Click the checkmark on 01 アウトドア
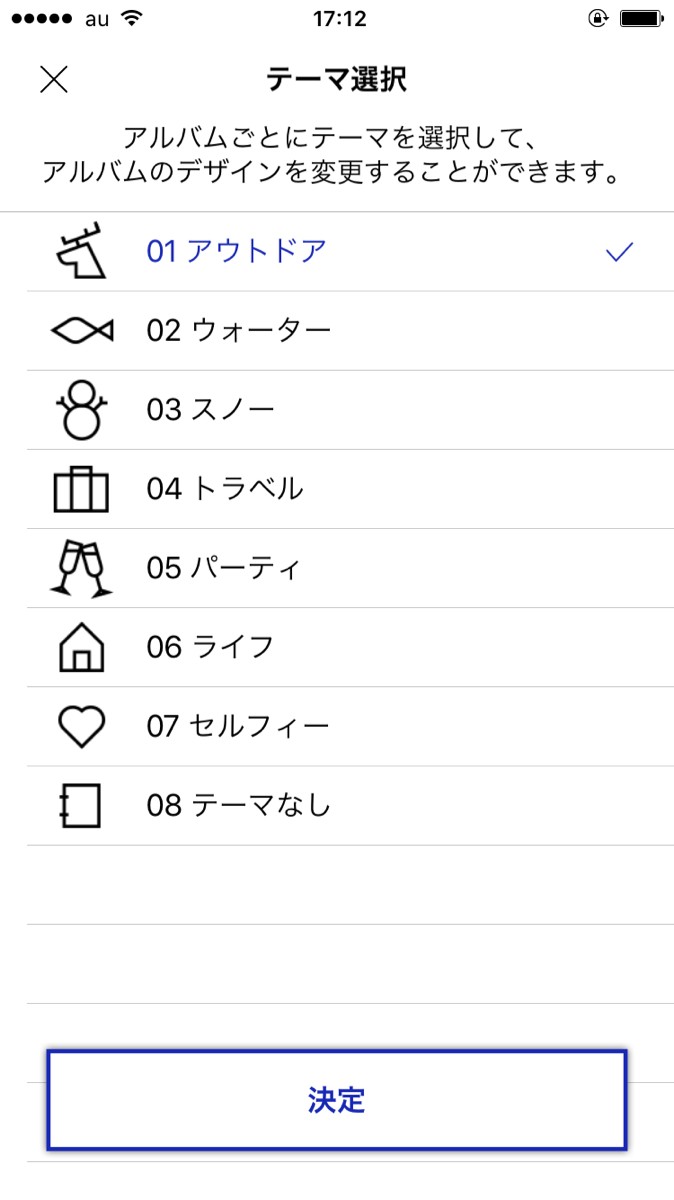The image size is (674, 1200). tap(620, 252)
